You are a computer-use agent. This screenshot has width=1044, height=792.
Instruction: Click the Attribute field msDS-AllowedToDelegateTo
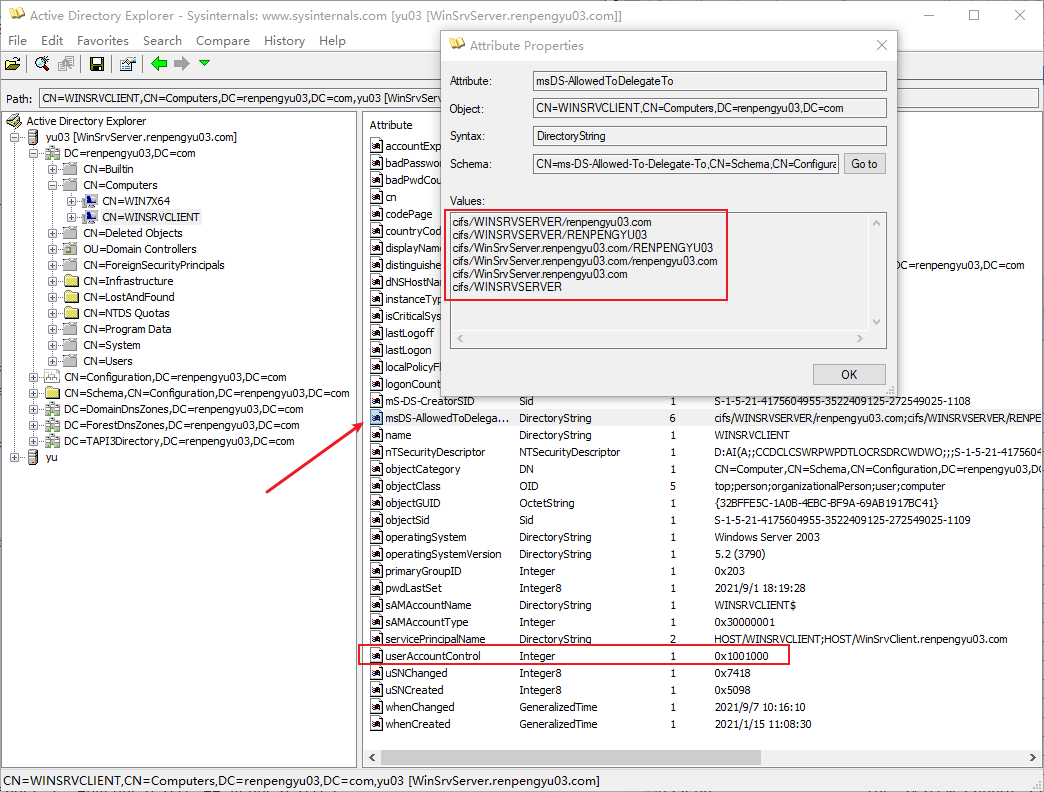pyautogui.click(x=710, y=81)
